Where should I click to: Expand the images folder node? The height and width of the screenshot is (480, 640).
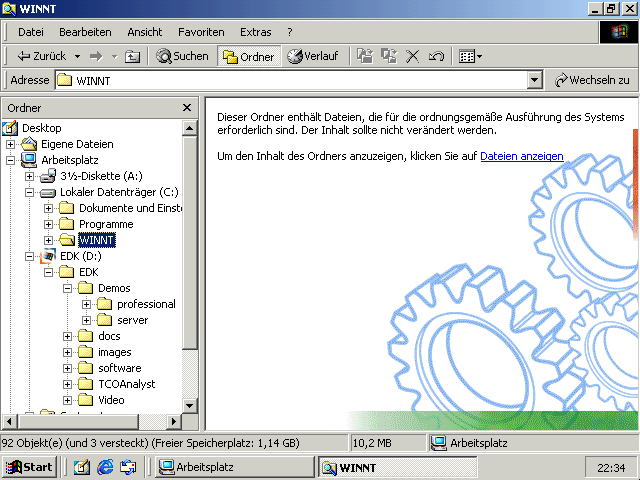coord(68,352)
